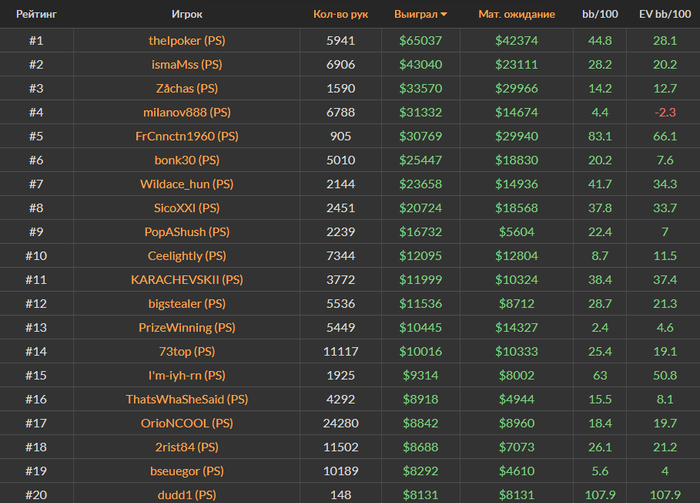This screenshot has width=700, height=503.
Task: Sort table by Выиграл header
Action: coord(416,14)
